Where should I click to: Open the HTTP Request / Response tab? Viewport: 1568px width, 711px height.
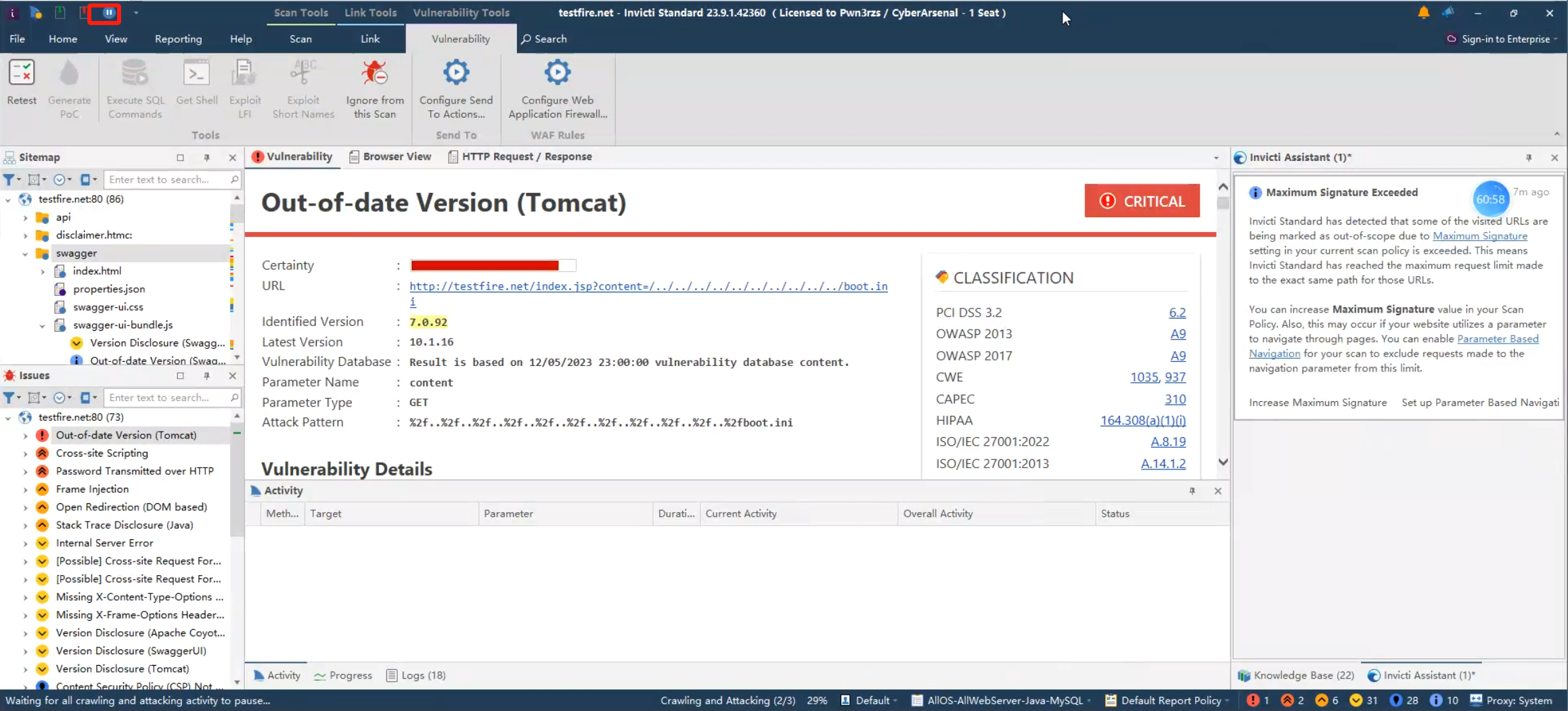(x=520, y=156)
